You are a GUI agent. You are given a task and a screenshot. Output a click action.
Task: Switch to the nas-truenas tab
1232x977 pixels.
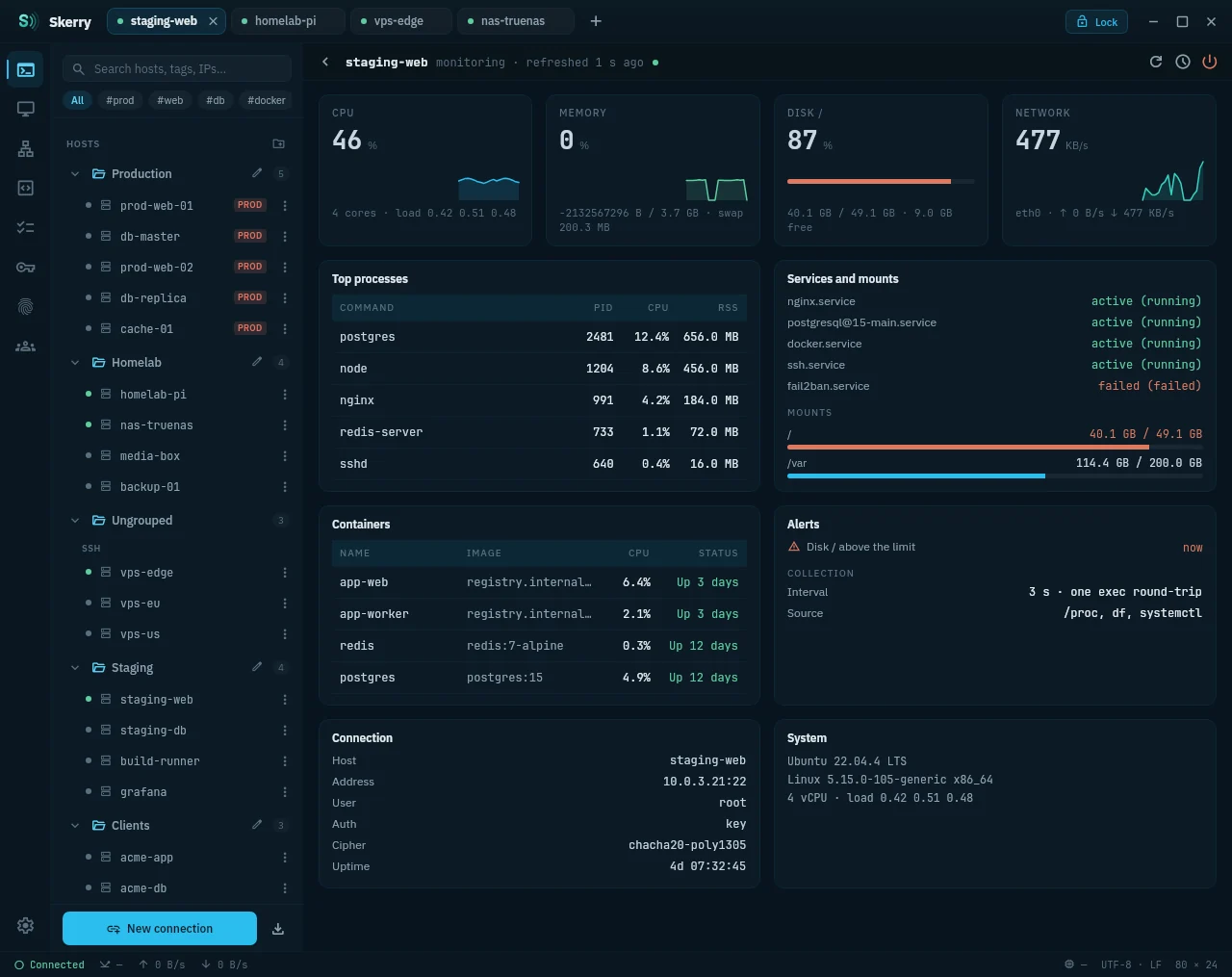click(x=515, y=21)
